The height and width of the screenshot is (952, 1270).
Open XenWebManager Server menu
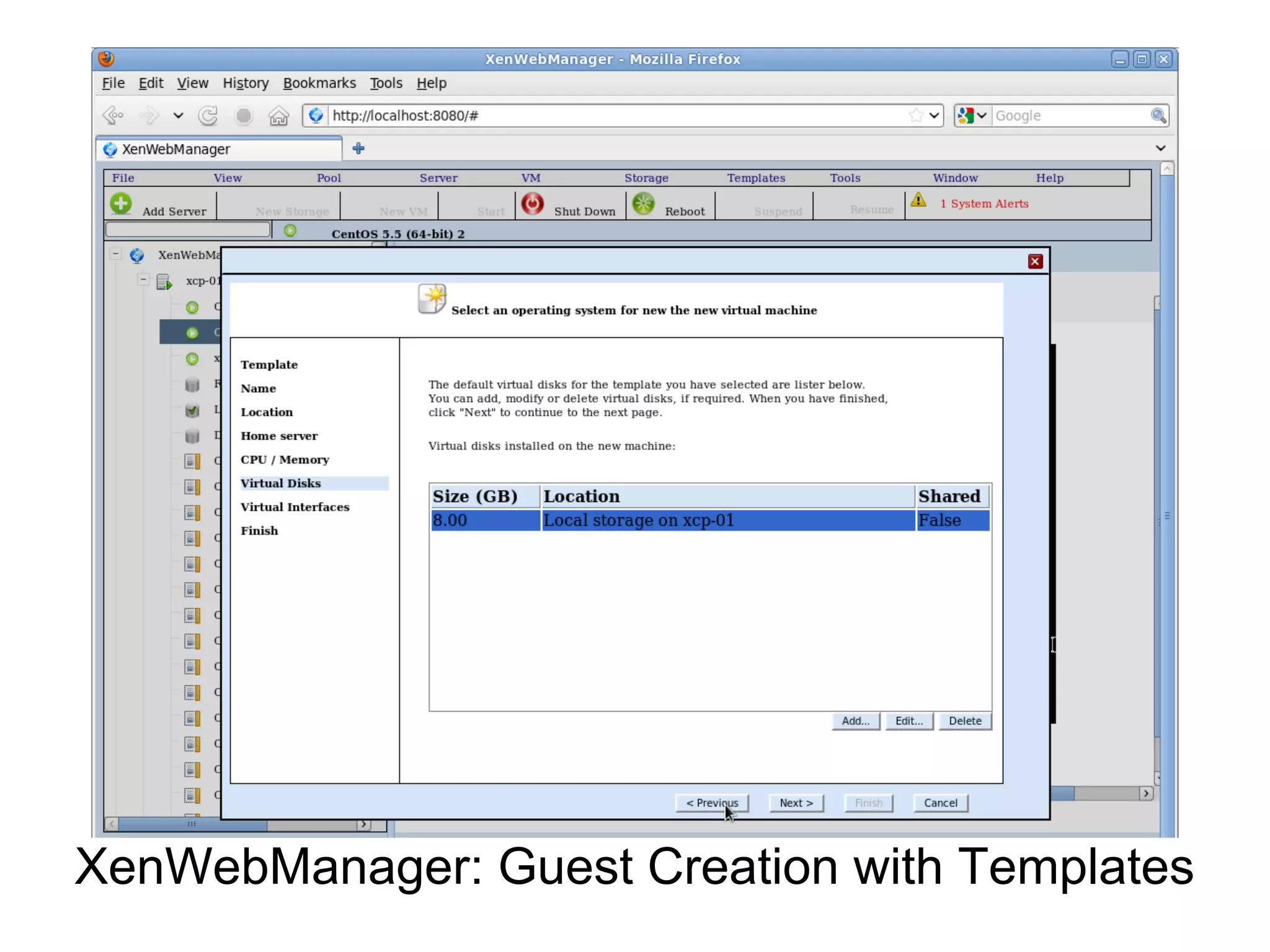click(x=438, y=178)
